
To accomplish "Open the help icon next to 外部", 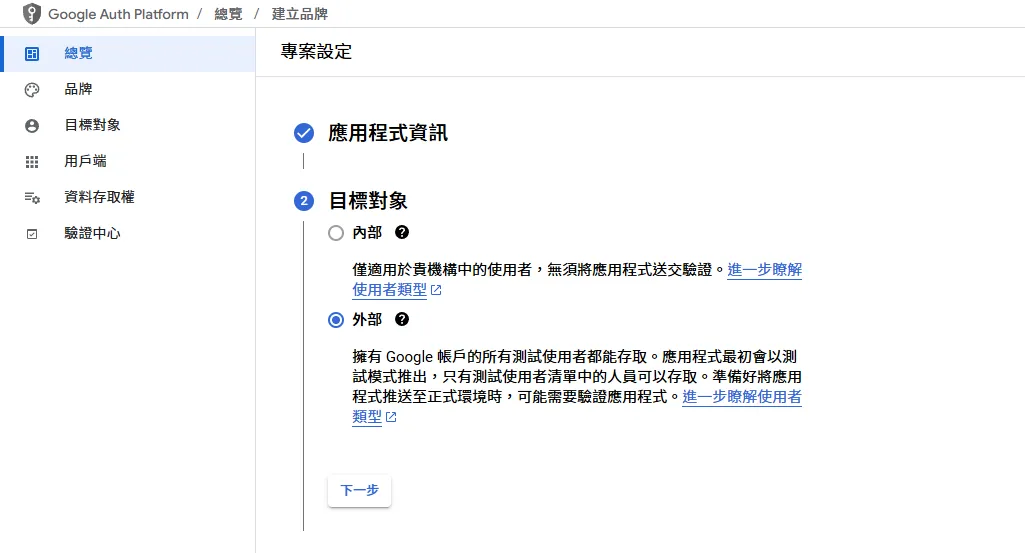I will click(402, 319).
